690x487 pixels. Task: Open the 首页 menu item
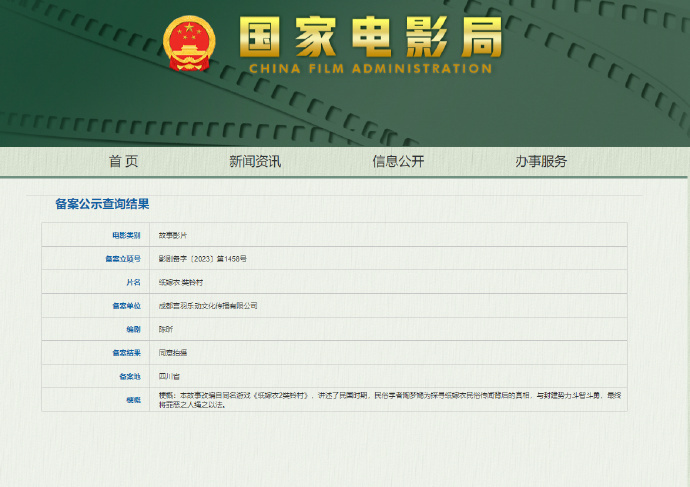coord(124,161)
